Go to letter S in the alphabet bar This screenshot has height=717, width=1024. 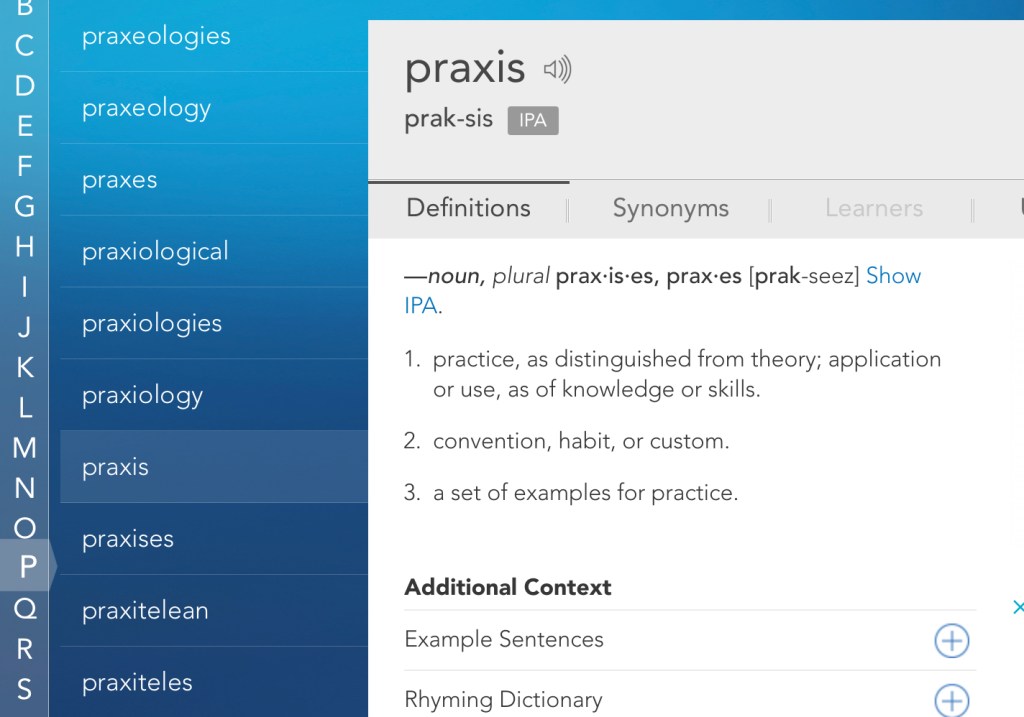[x=25, y=688]
